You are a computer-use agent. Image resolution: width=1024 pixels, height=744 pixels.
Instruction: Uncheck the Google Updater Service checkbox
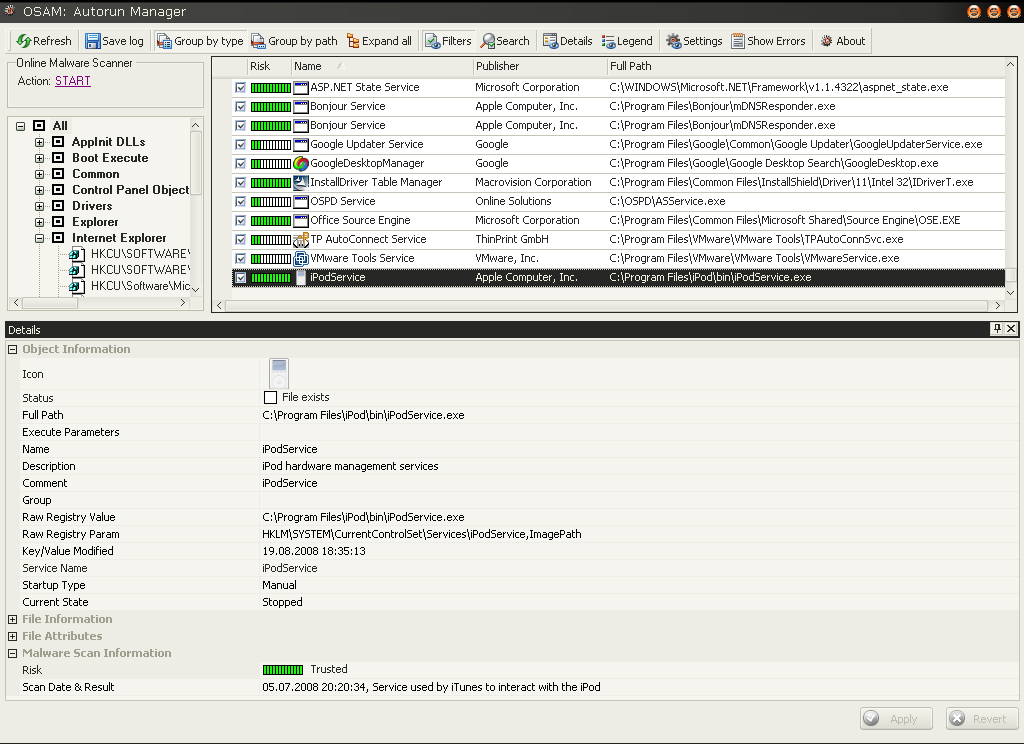point(240,144)
